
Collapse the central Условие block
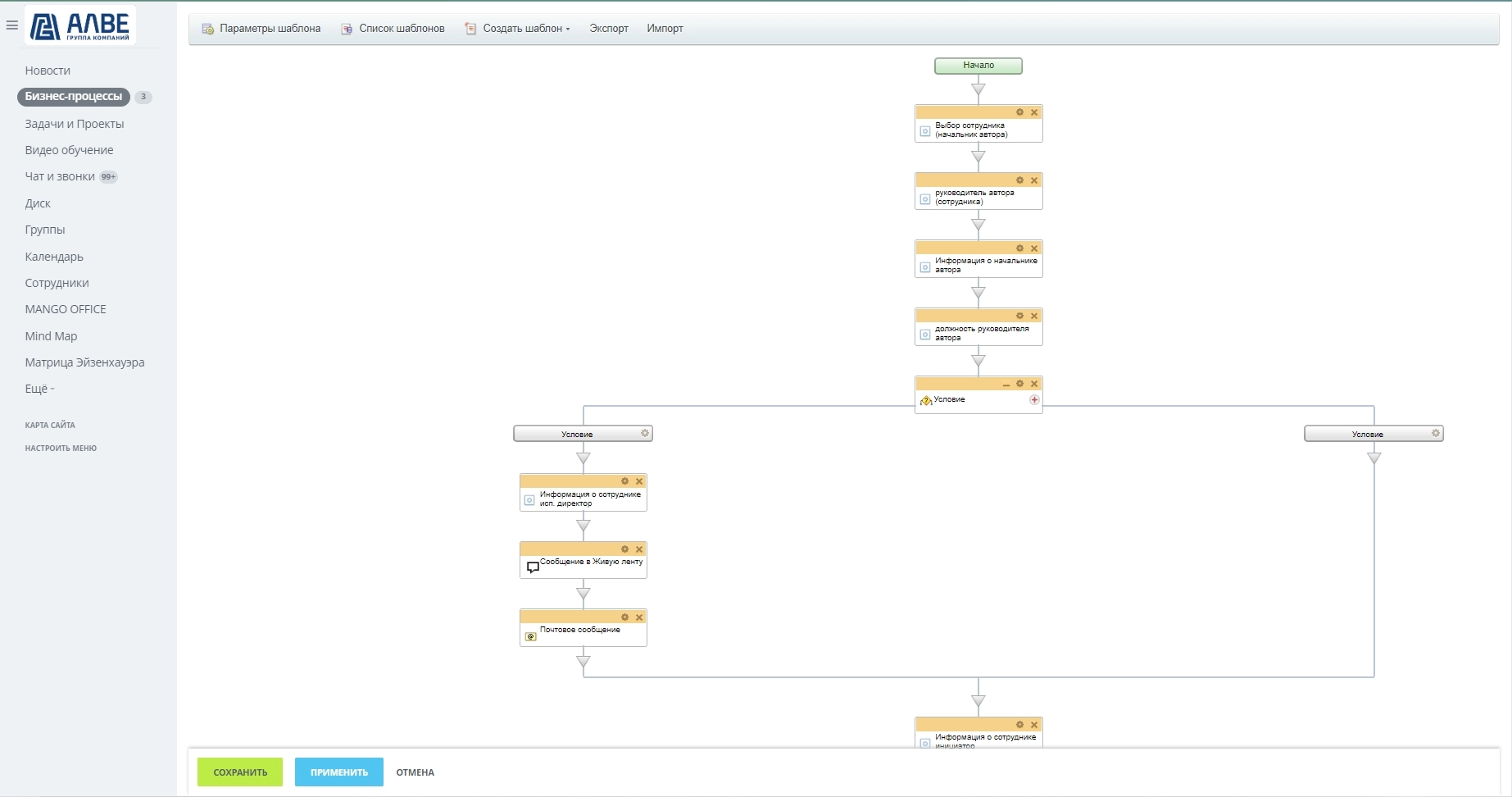(1006, 385)
